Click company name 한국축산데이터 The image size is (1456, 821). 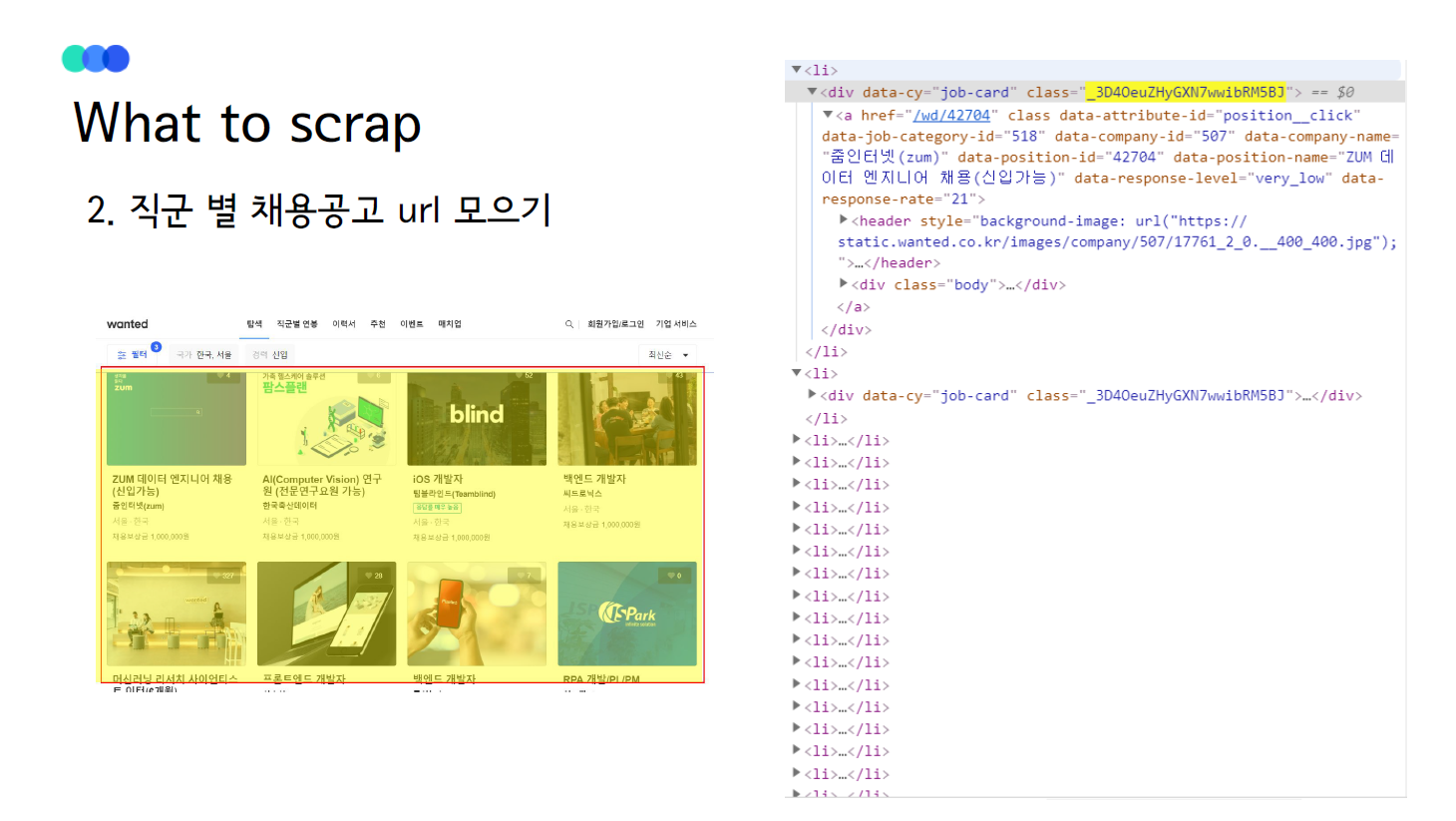(x=290, y=506)
